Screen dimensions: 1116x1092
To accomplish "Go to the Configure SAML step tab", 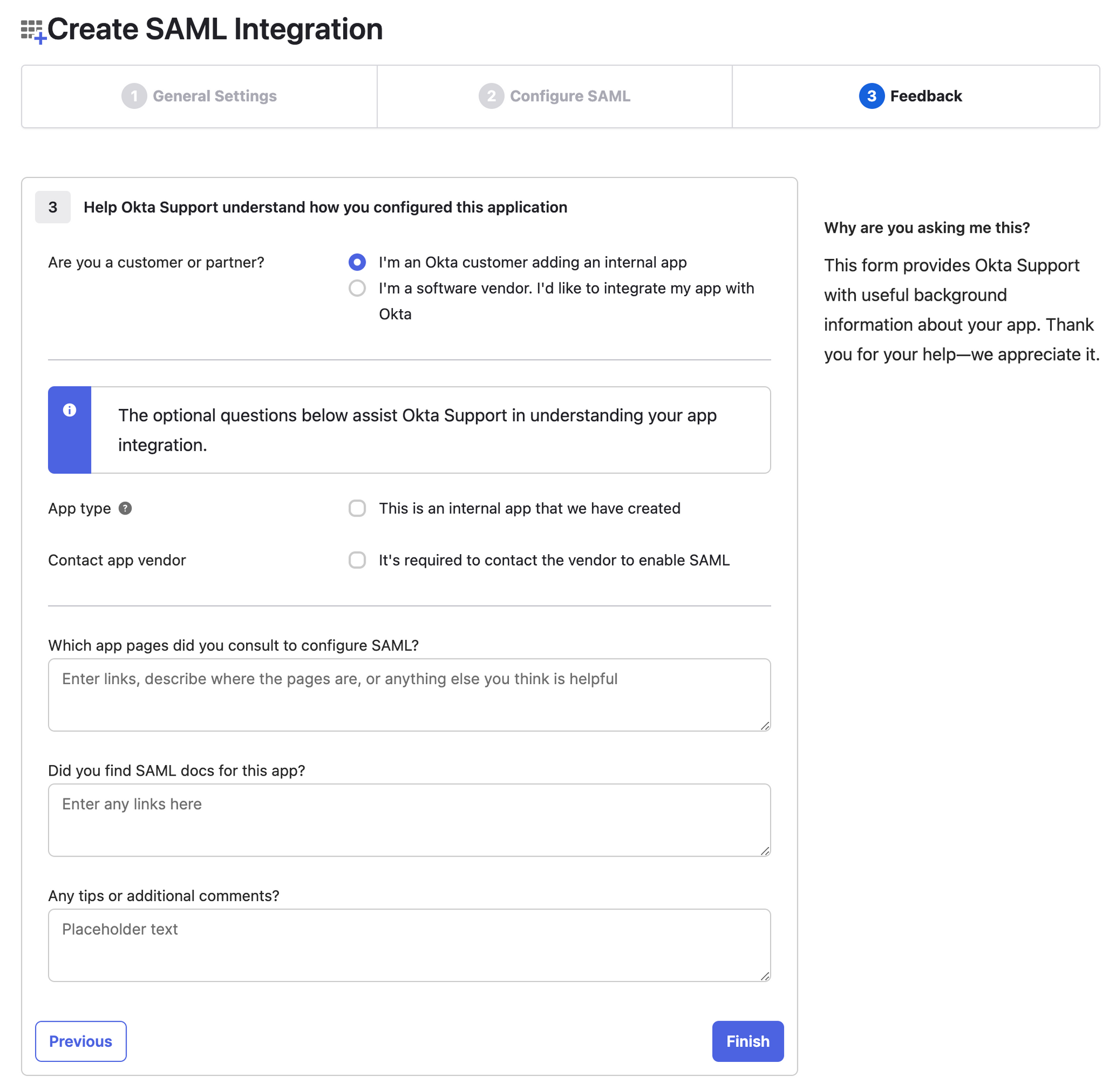I will 555,97.
